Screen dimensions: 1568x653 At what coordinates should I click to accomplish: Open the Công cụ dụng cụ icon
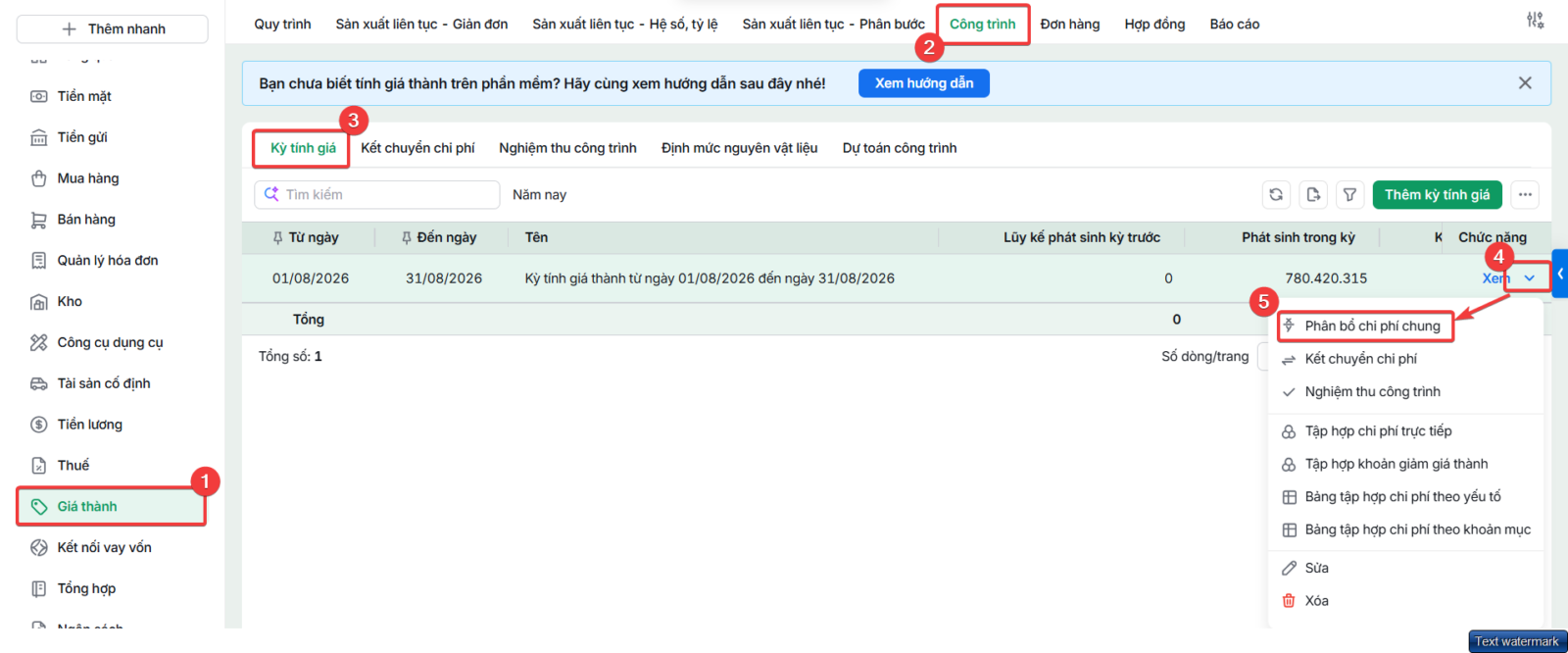pos(39,342)
